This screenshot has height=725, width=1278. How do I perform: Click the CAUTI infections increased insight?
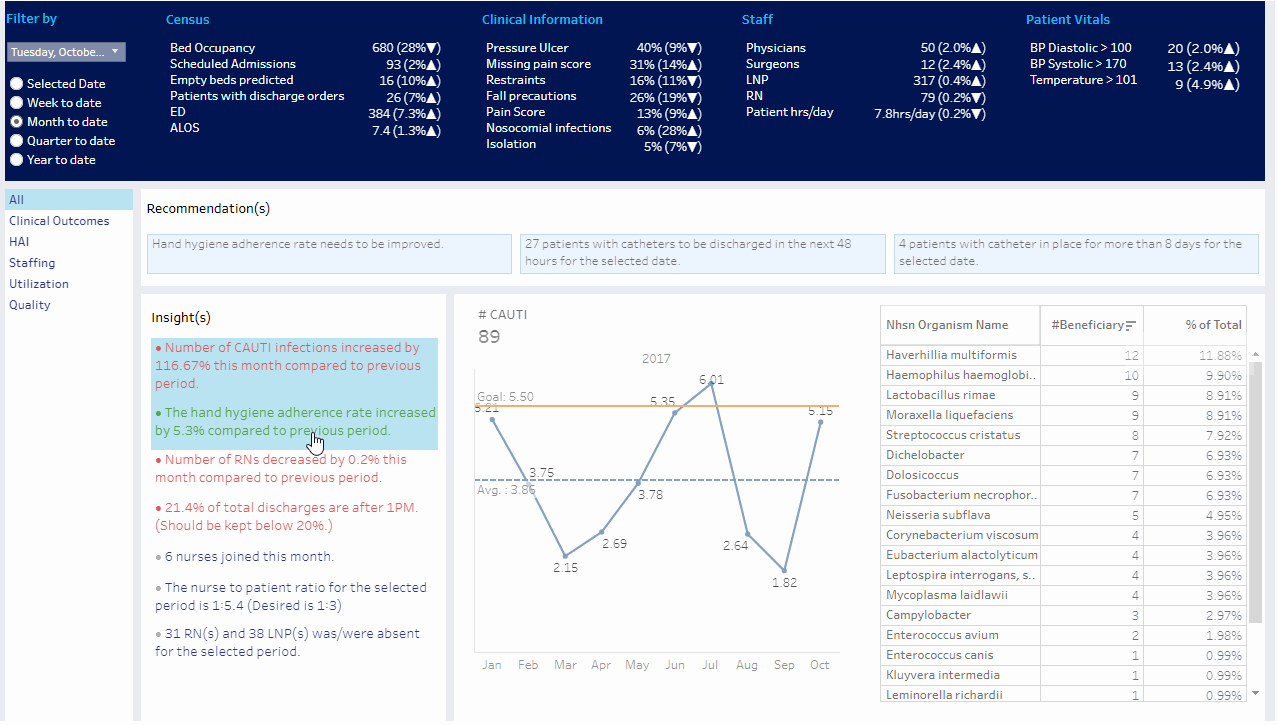tap(292, 366)
